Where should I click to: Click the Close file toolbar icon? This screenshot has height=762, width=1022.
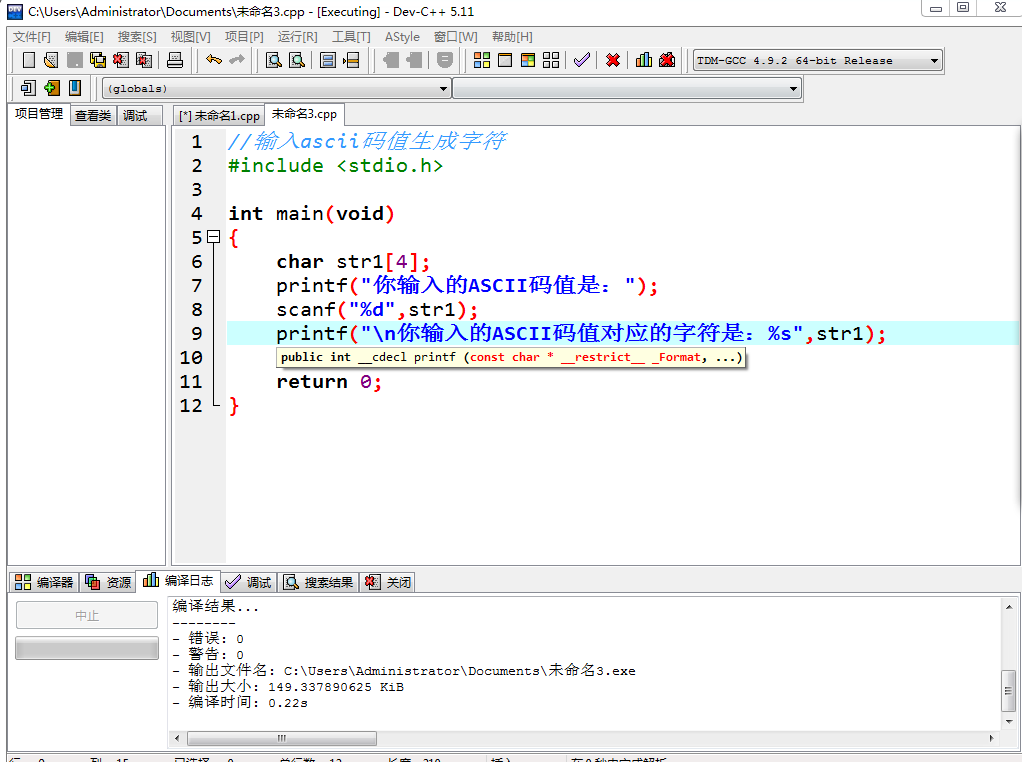[x=121, y=61]
